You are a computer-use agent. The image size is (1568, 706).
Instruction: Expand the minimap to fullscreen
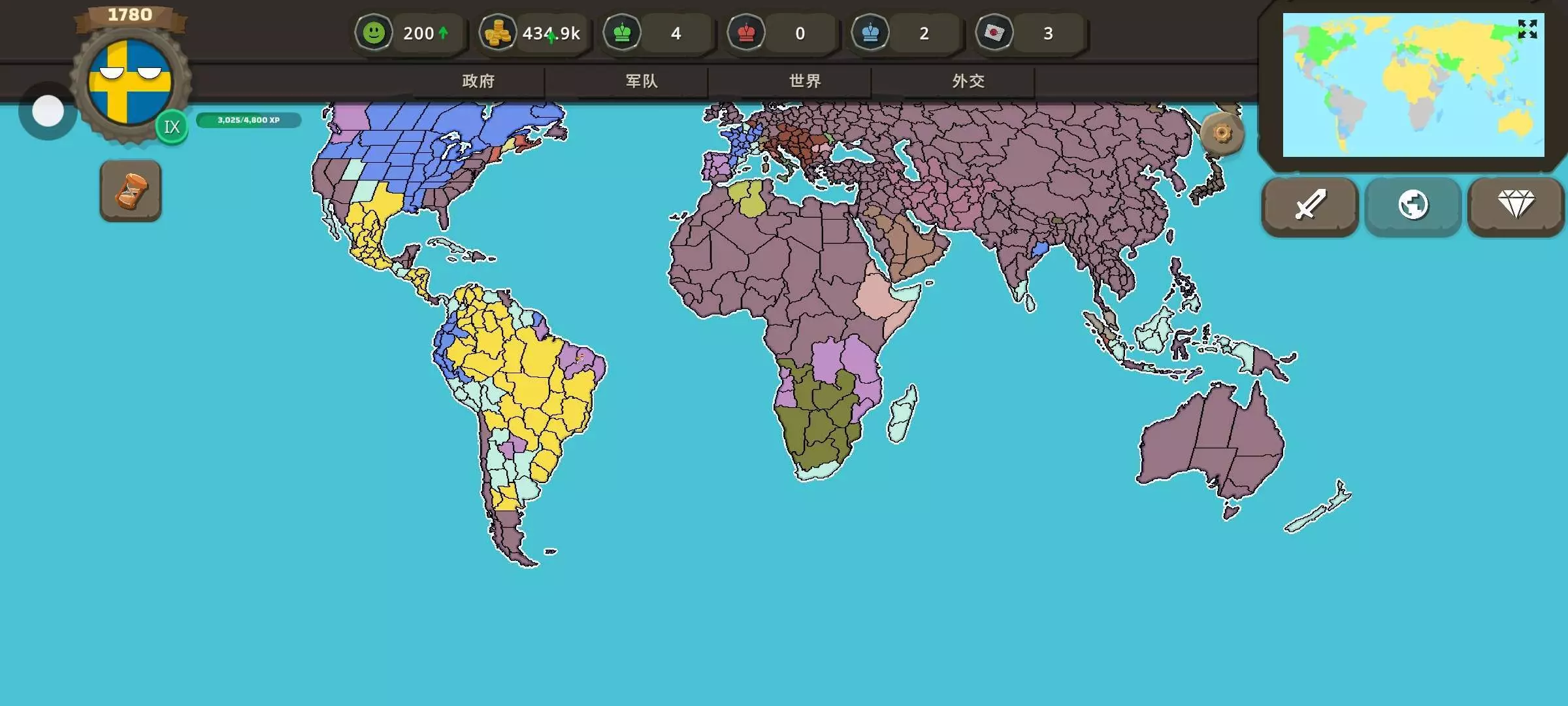1527,29
